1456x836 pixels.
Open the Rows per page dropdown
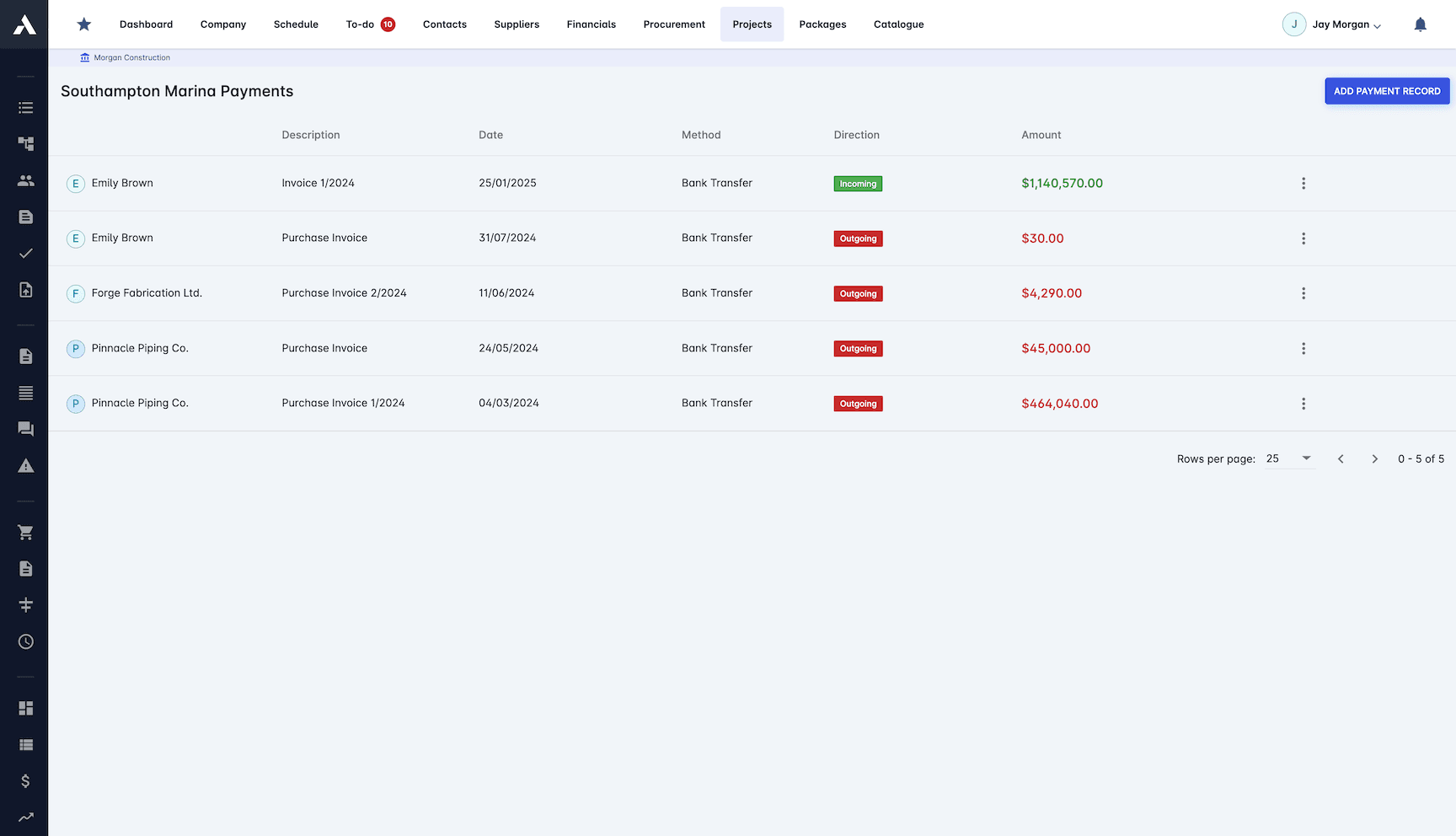coord(1289,458)
